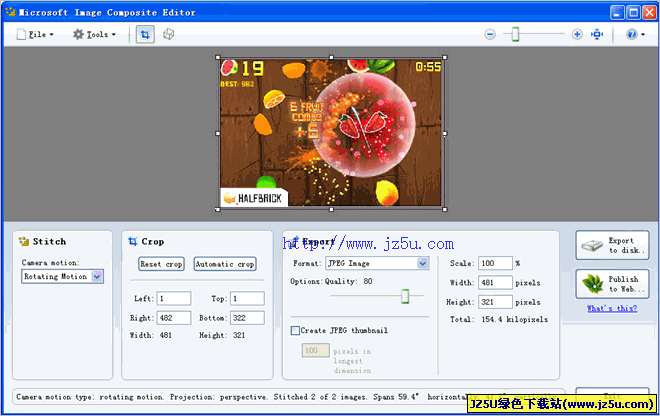Image resolution: width=660 pixels, height=416 pixels.
Task: Click the title bar application icon
Action: (x=10, y=12)
